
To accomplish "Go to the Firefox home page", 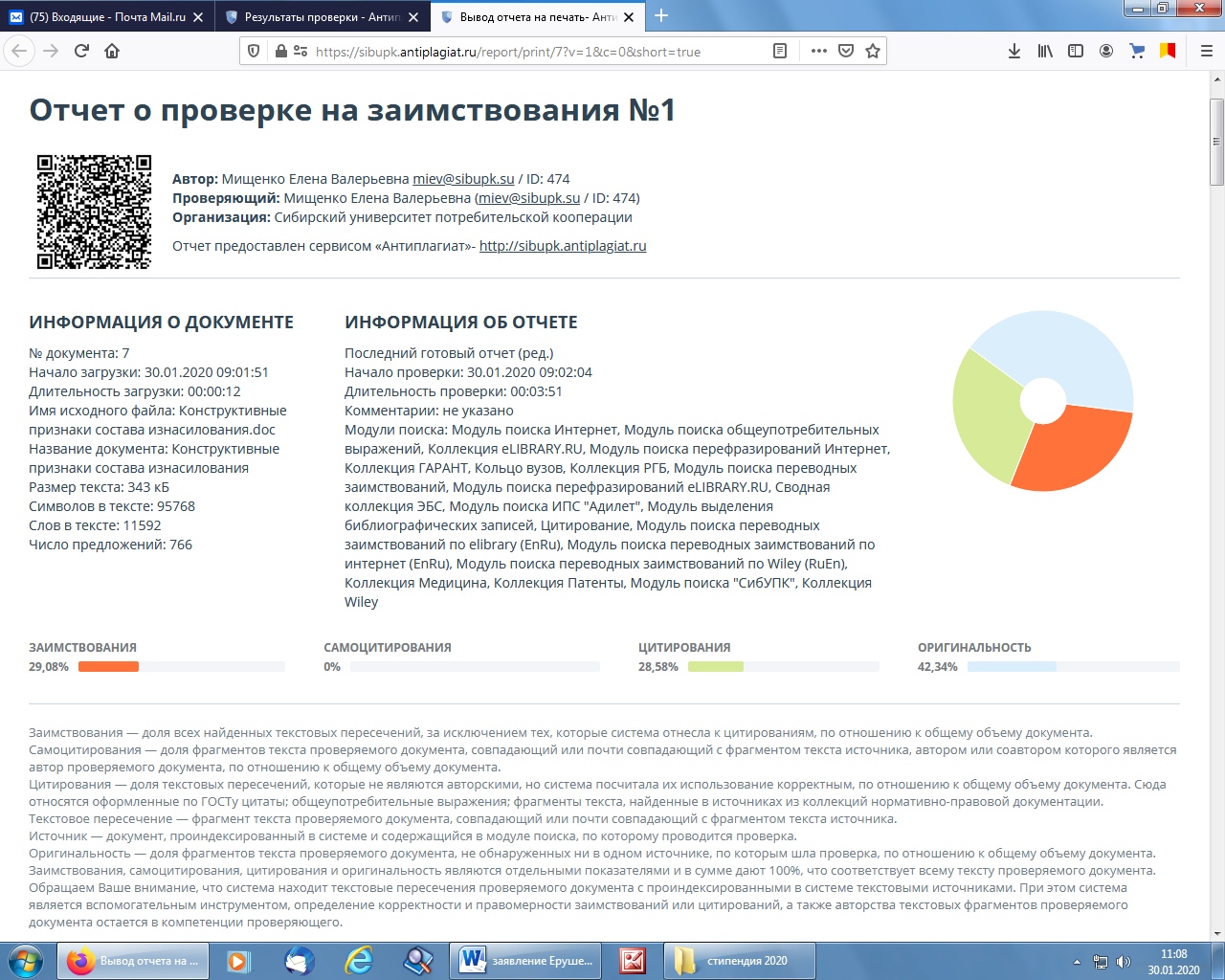I will tap(112, 52).
